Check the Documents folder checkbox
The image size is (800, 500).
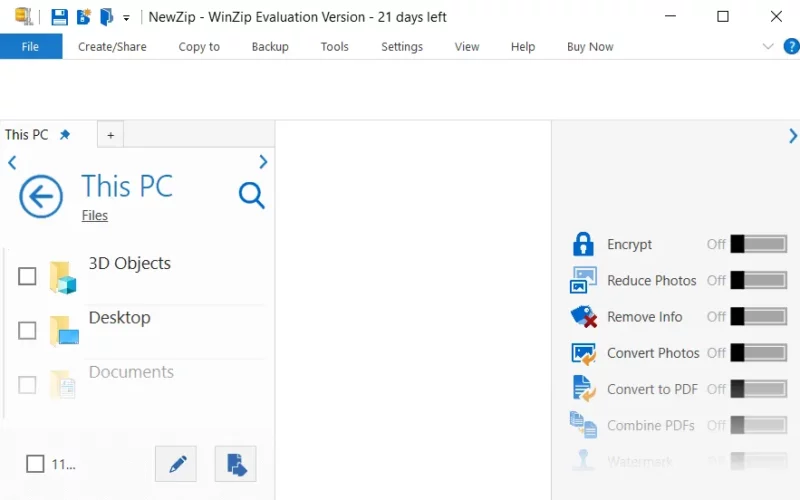(27, 385)
